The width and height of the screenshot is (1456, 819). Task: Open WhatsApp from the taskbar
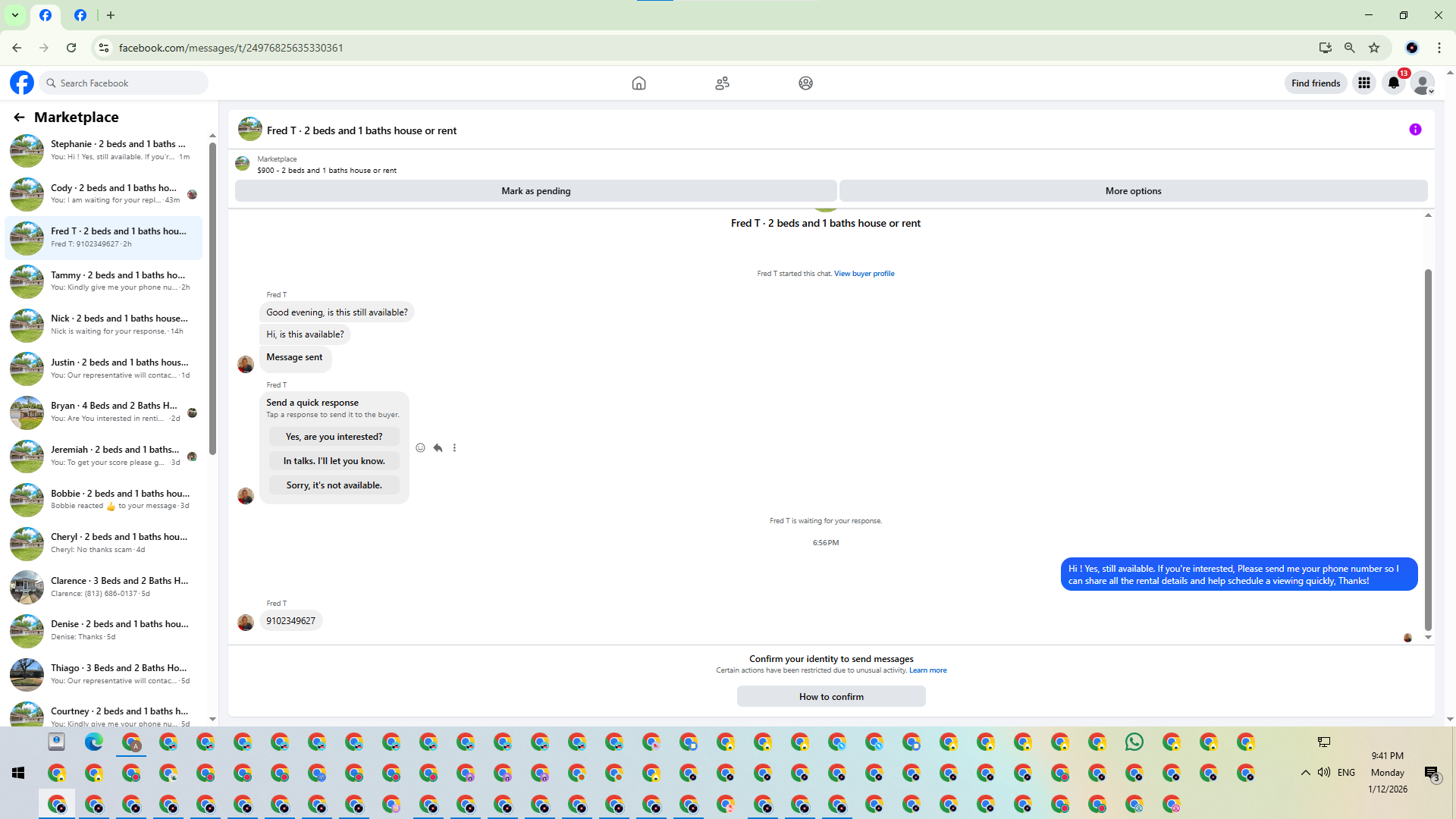point(1134,742)
